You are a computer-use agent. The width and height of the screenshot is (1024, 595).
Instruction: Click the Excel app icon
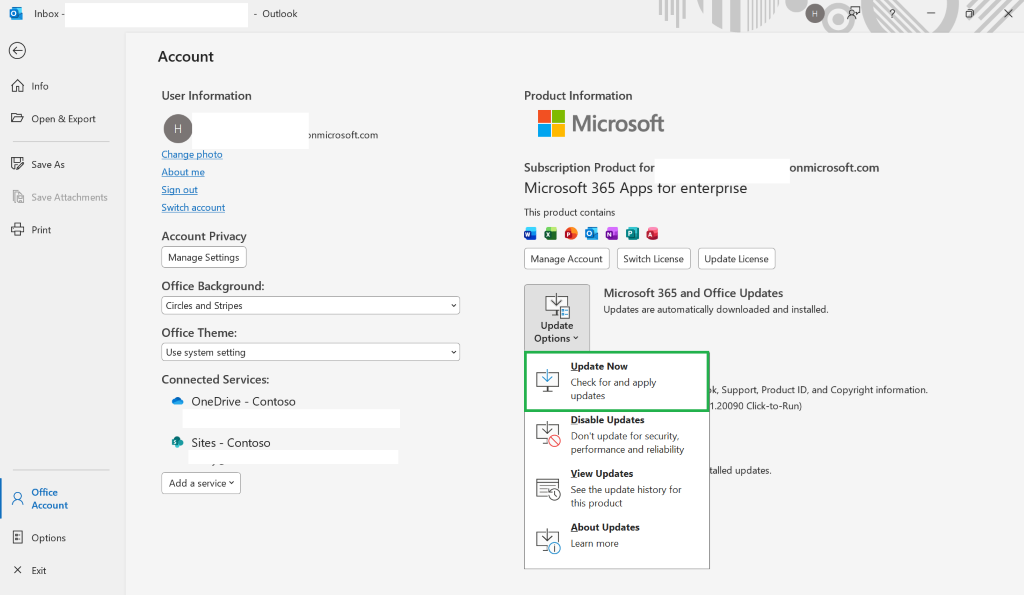pos(551,234)
